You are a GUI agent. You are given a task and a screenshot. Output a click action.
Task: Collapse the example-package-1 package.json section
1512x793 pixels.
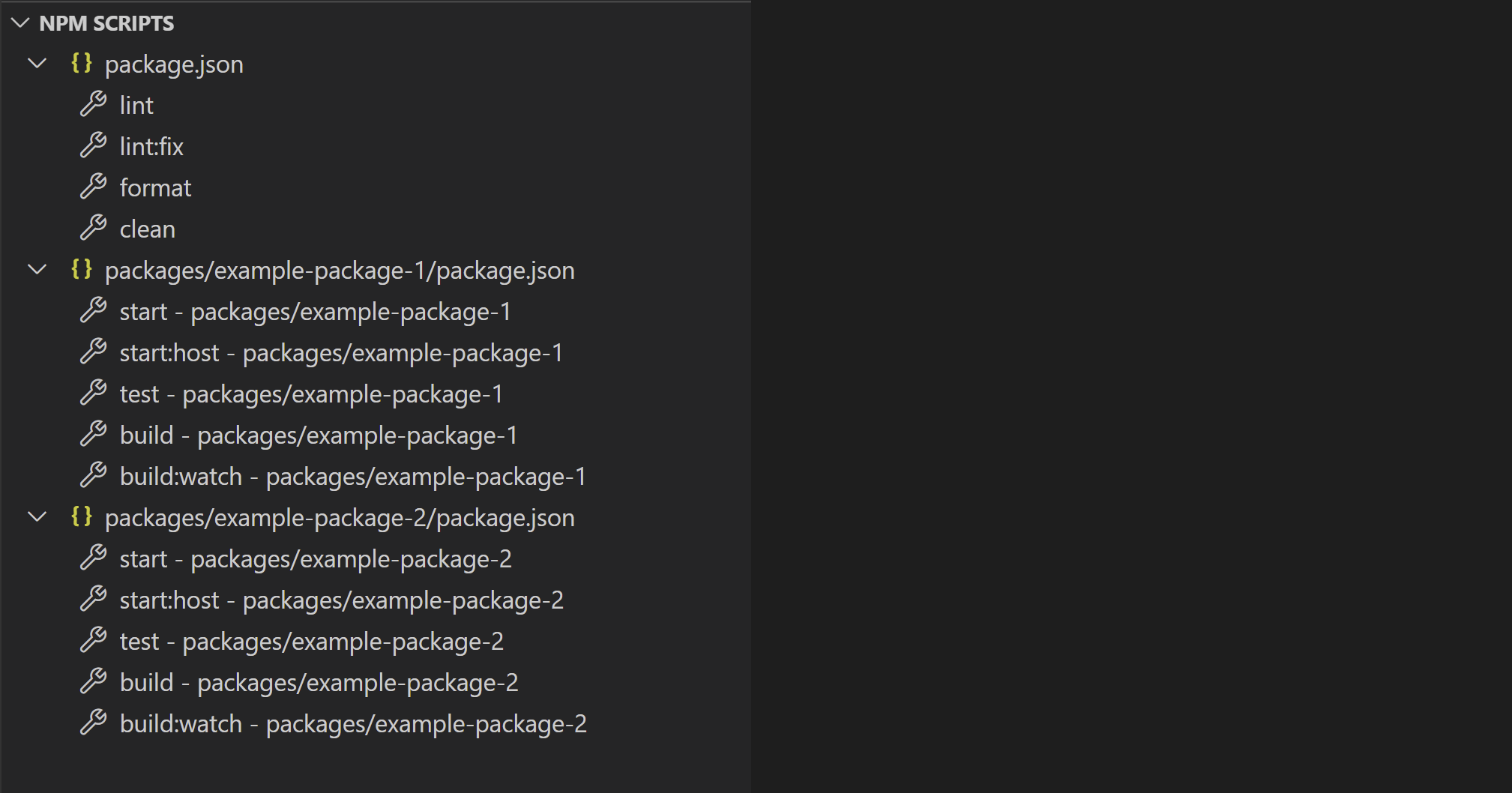(37, 271)
